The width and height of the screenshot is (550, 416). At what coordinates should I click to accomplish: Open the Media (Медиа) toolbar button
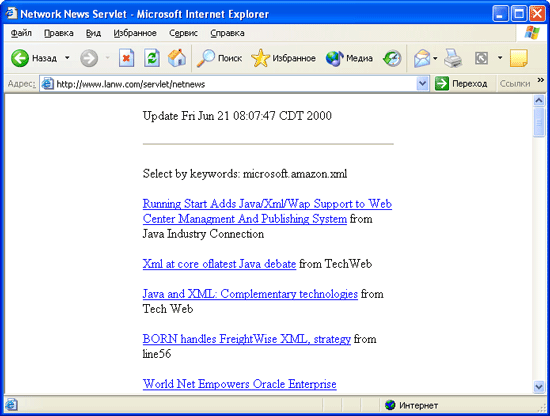(349, 58)
